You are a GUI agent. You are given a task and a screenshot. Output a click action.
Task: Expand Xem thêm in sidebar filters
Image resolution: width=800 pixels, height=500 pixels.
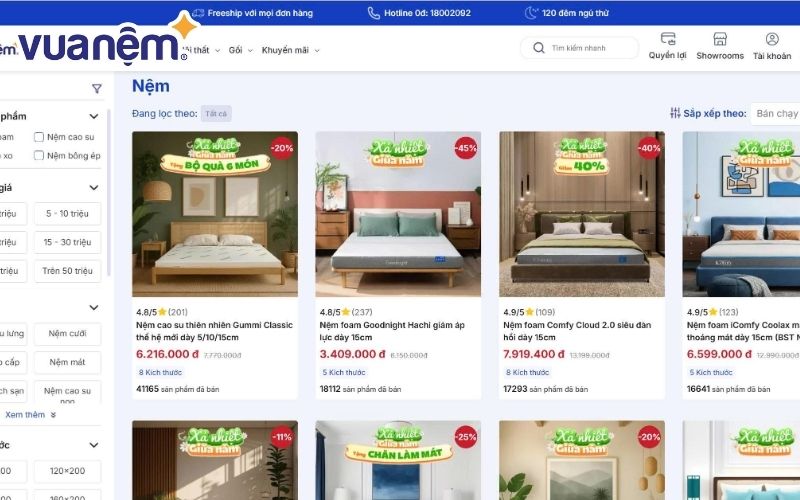(30, 415)
